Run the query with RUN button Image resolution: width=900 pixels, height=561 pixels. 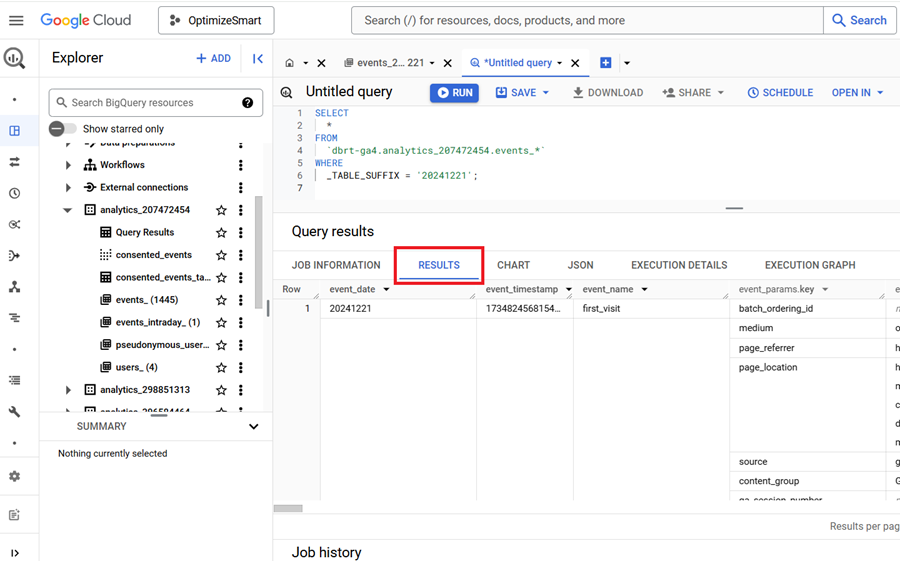point(454,93)
